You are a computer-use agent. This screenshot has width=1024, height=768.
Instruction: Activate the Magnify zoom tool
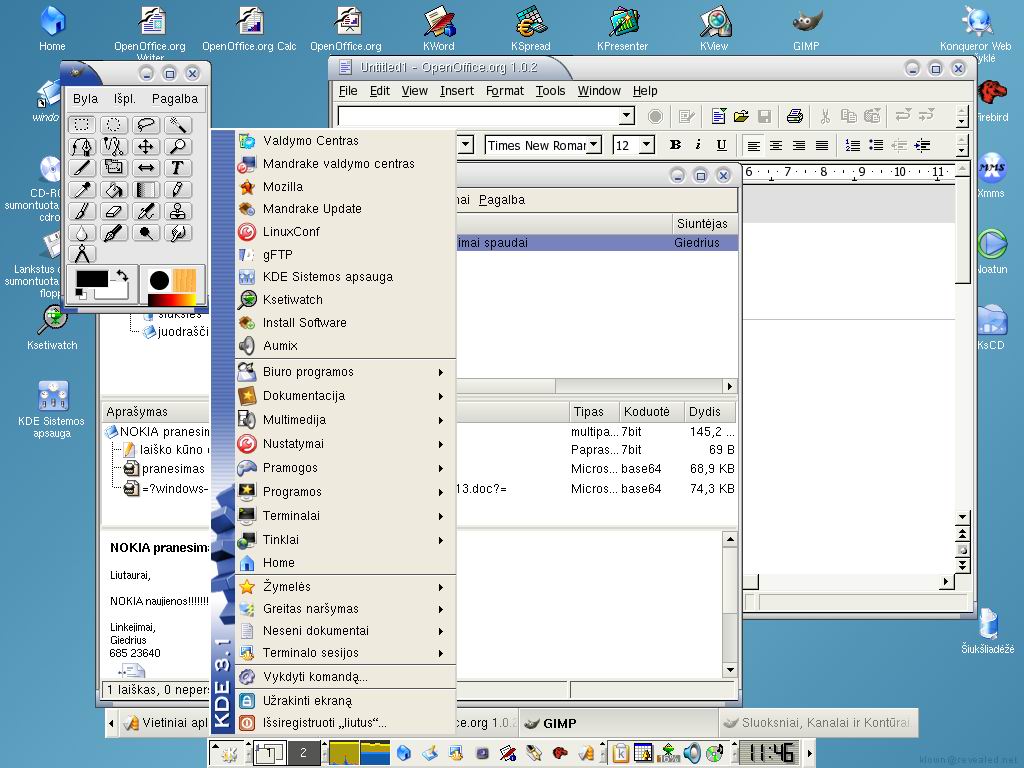pyautogui.click(x=178, y=147)
